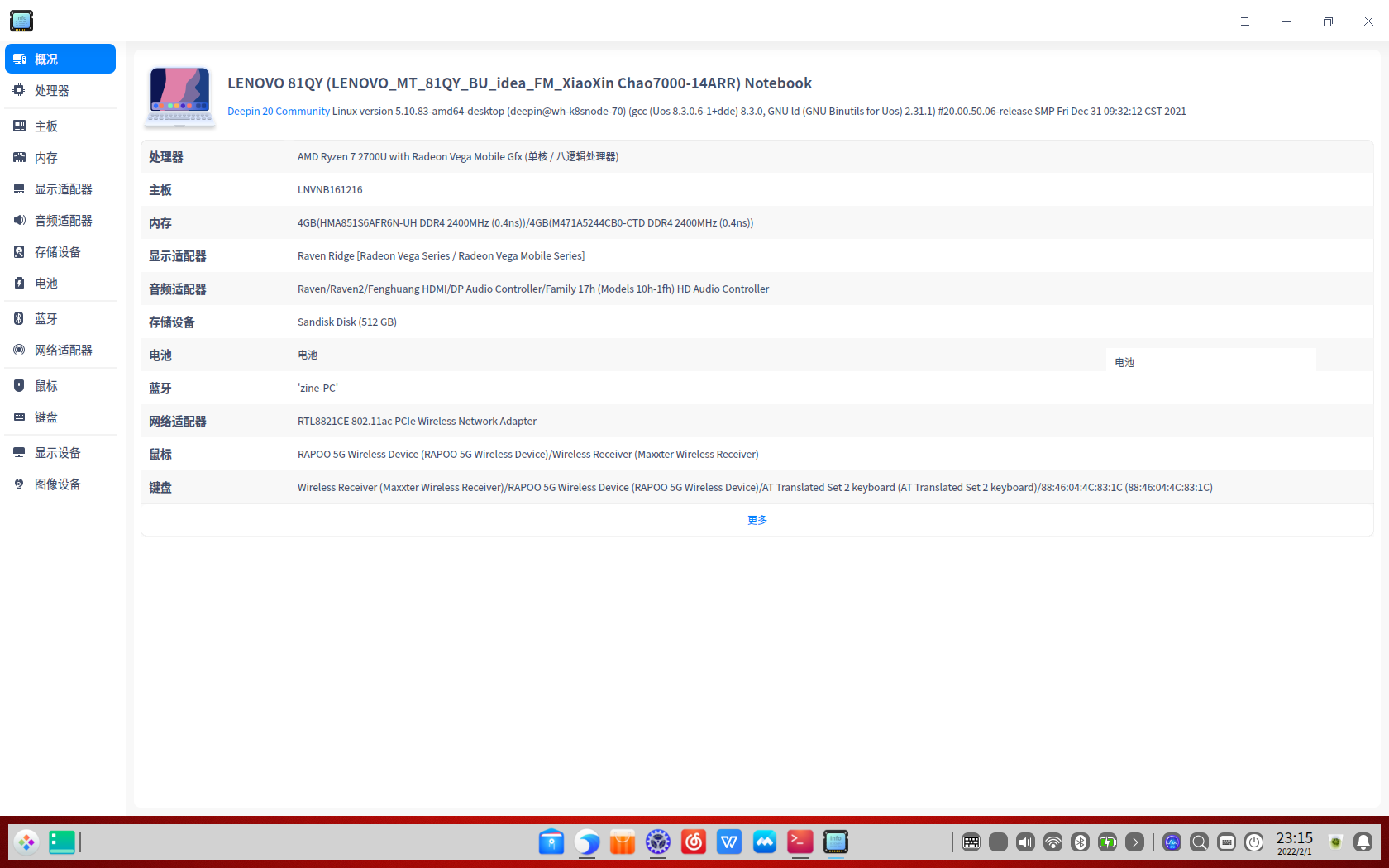Open the Deepin 20 Community link
The height and width of the screenshot is (868, 1389).
pyautogui.click(x=279, y=111)
